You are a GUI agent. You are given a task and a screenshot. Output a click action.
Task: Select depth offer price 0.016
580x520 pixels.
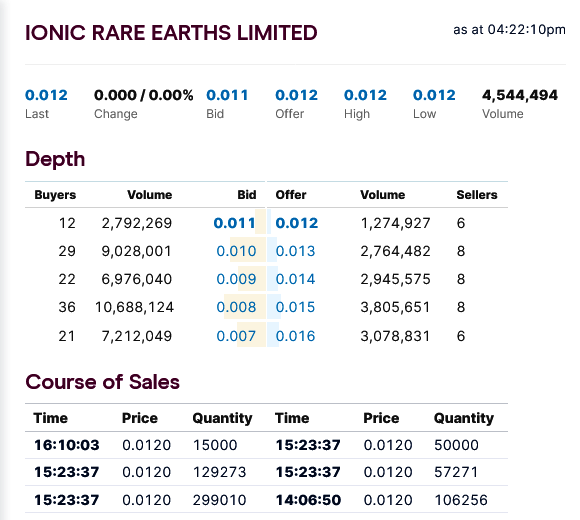pos(295,336)
